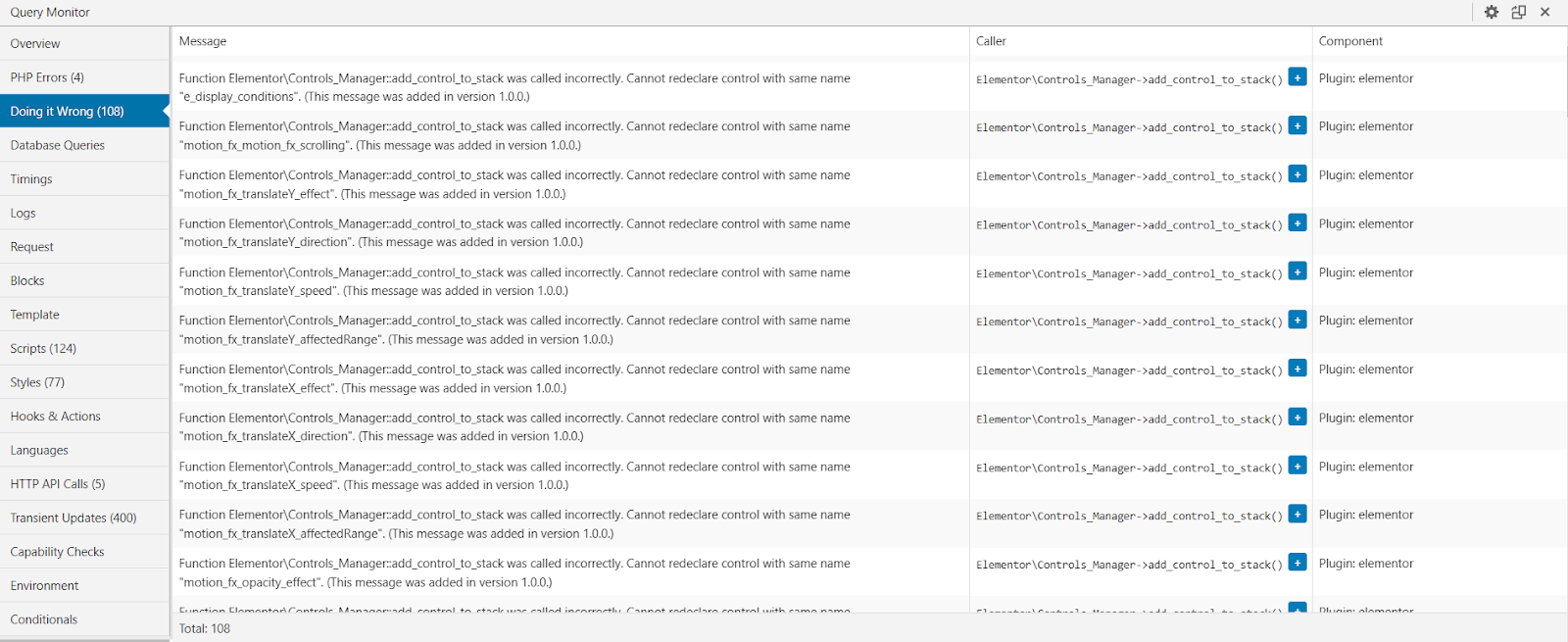Open Transient Updates (400) panel
This screenshot has height=642, width=1568.
click(73, 518)
